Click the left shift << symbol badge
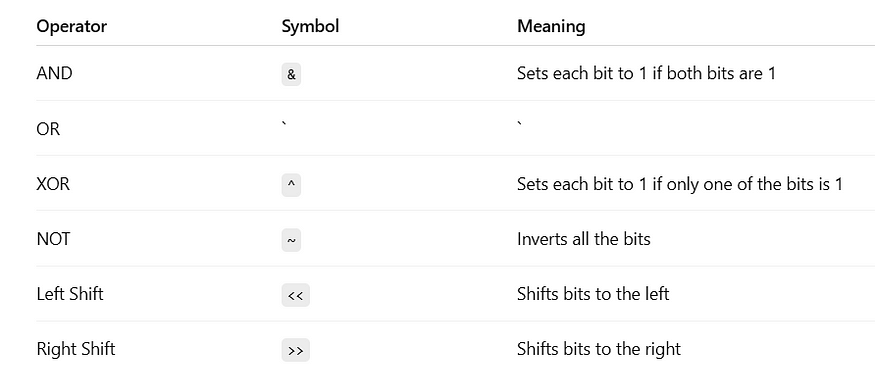 [x=295, y=296]
